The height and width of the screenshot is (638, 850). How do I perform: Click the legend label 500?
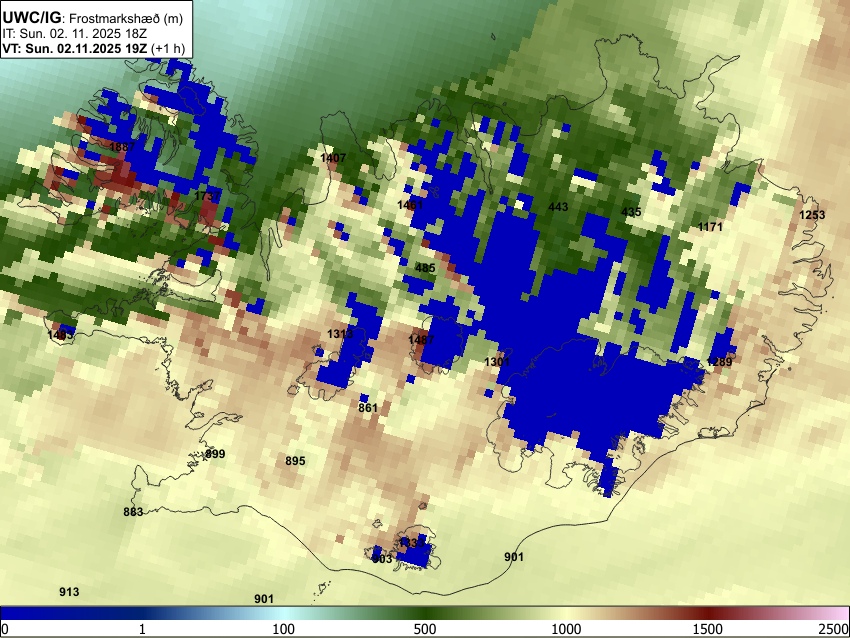click(x=425, y=629)
